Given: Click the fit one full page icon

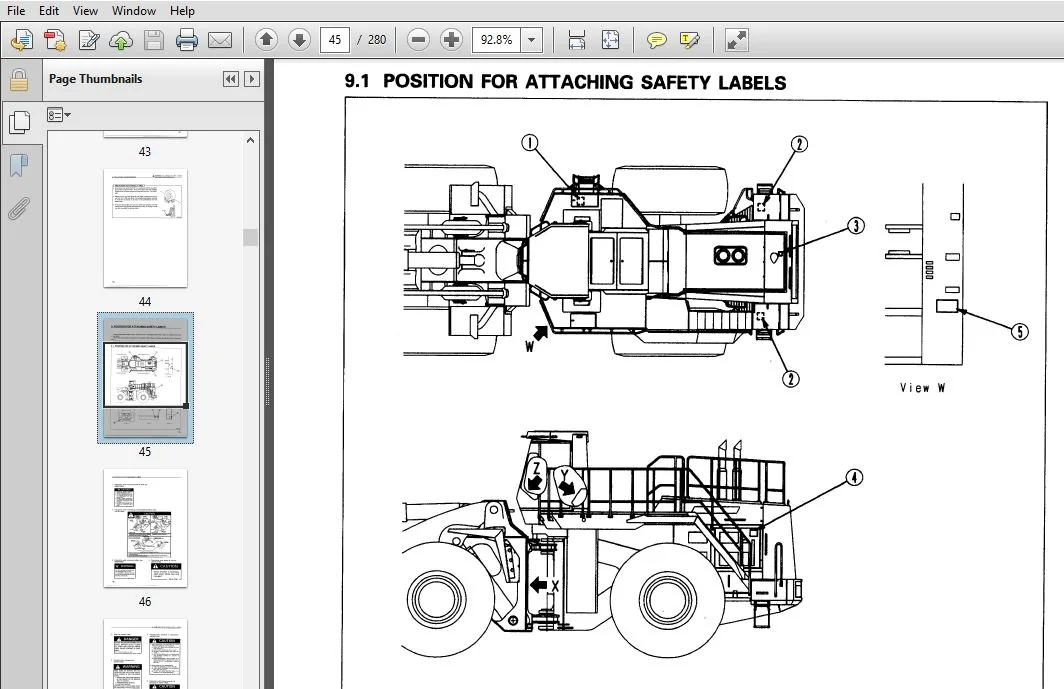Looking at the screenshot, I should point(610,40).
